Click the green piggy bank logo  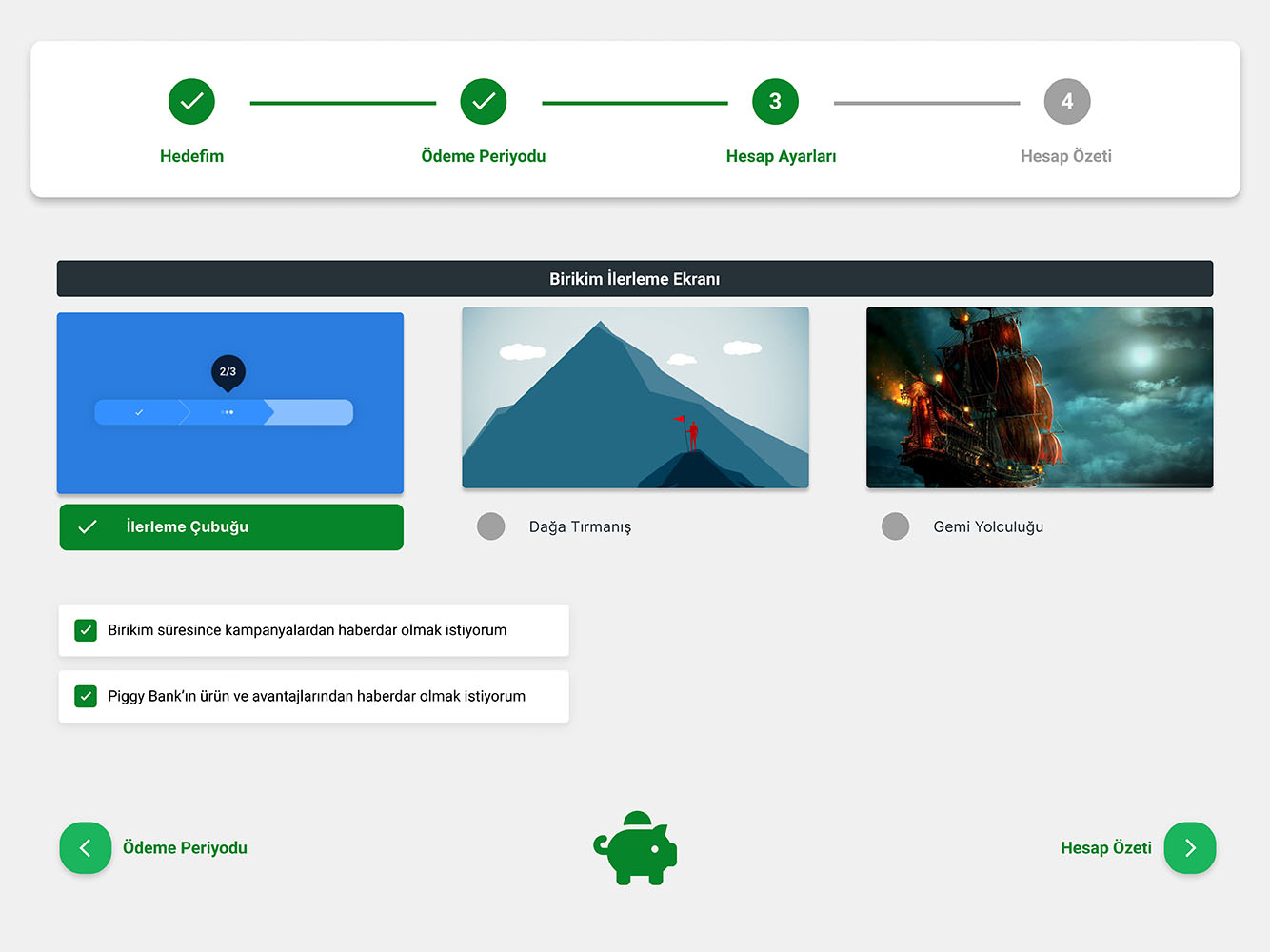tap(635, 848)
